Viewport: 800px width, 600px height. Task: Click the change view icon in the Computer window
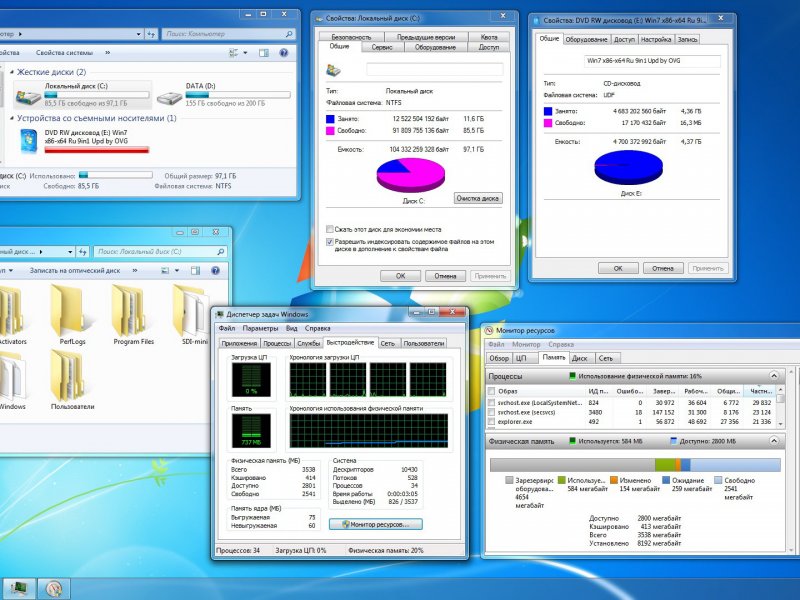click(234, 53)
